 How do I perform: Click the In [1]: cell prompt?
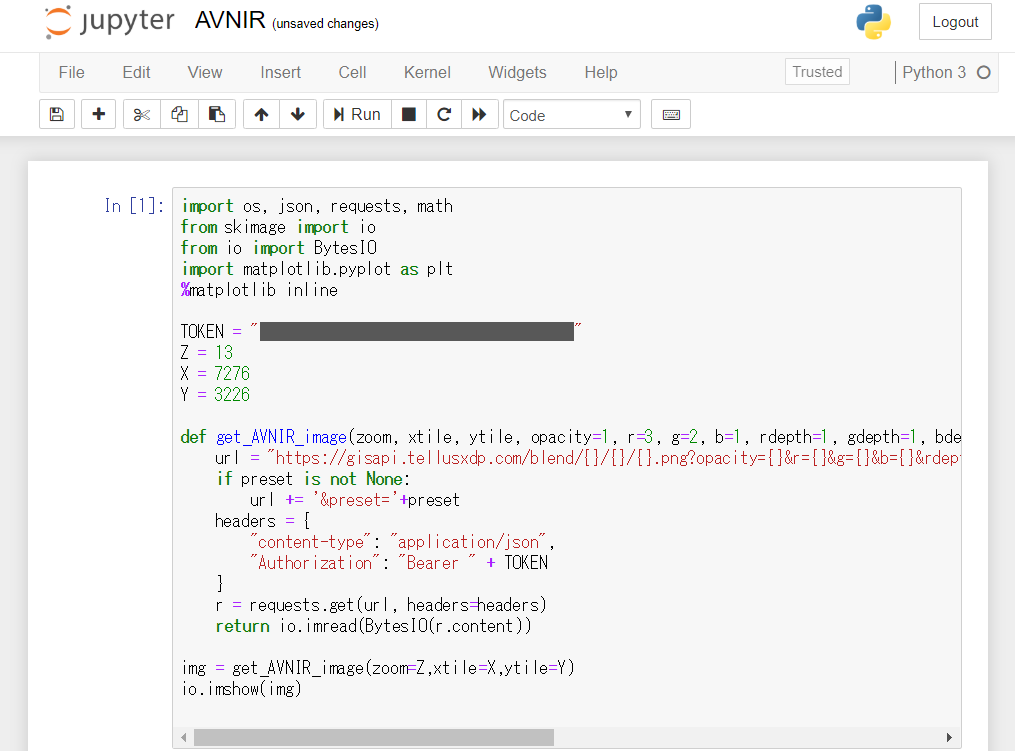click(134, 206)
